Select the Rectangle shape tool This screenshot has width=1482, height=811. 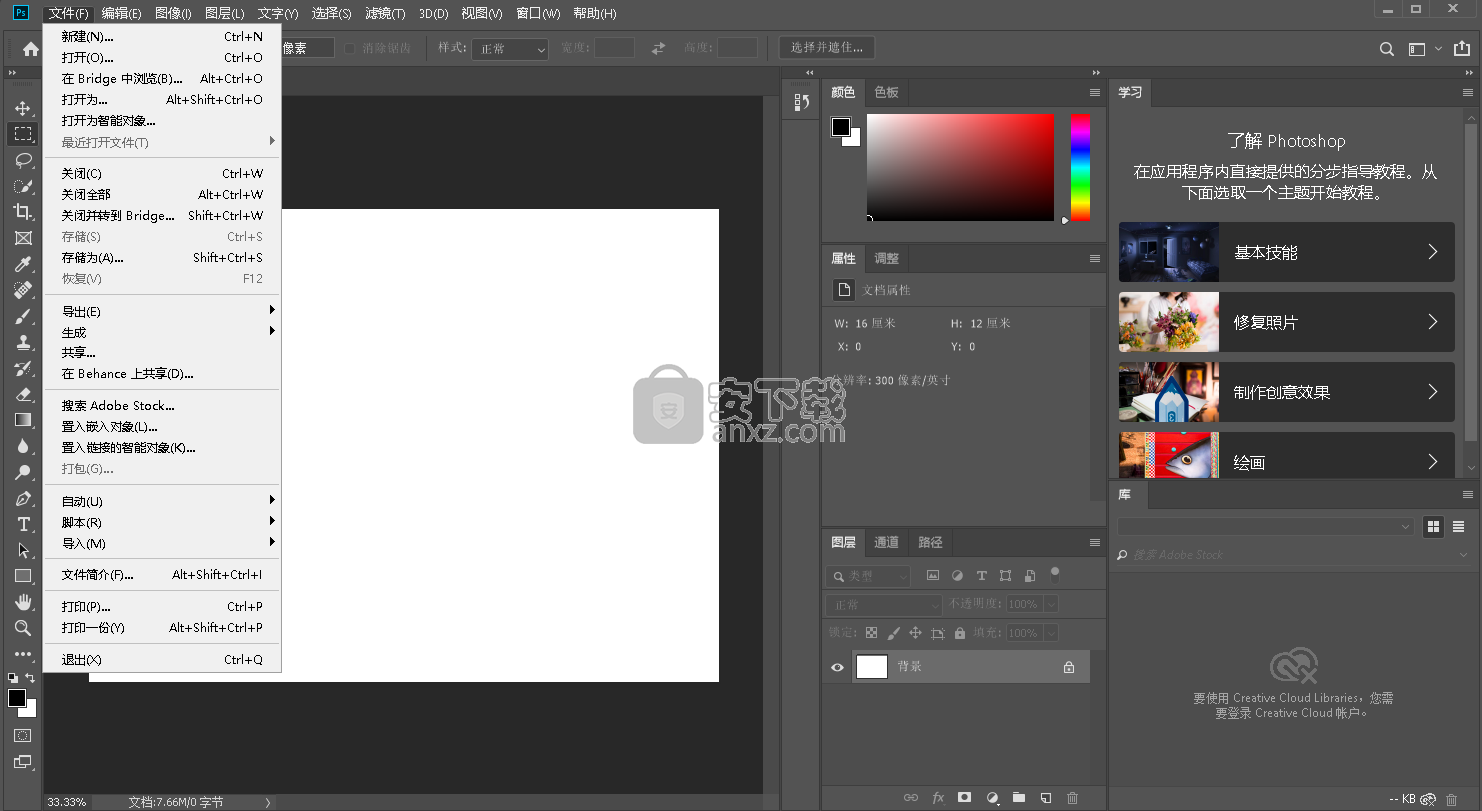pyautogui.click(x=23, y=576)
